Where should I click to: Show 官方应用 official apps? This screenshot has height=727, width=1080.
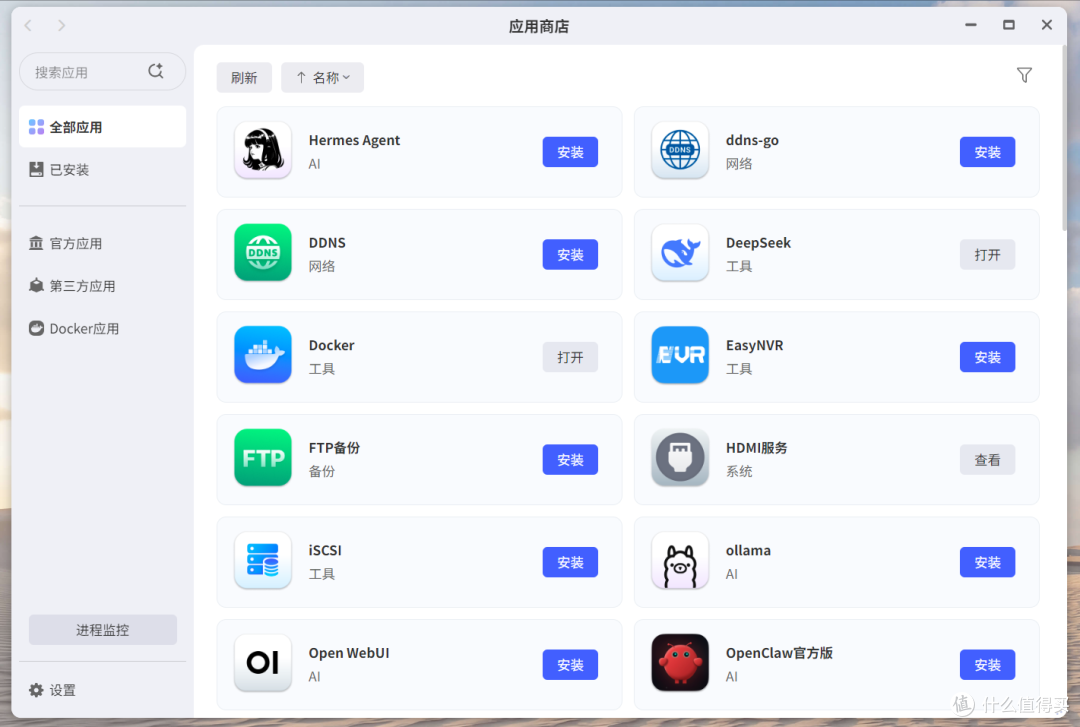tap(103, 243)
